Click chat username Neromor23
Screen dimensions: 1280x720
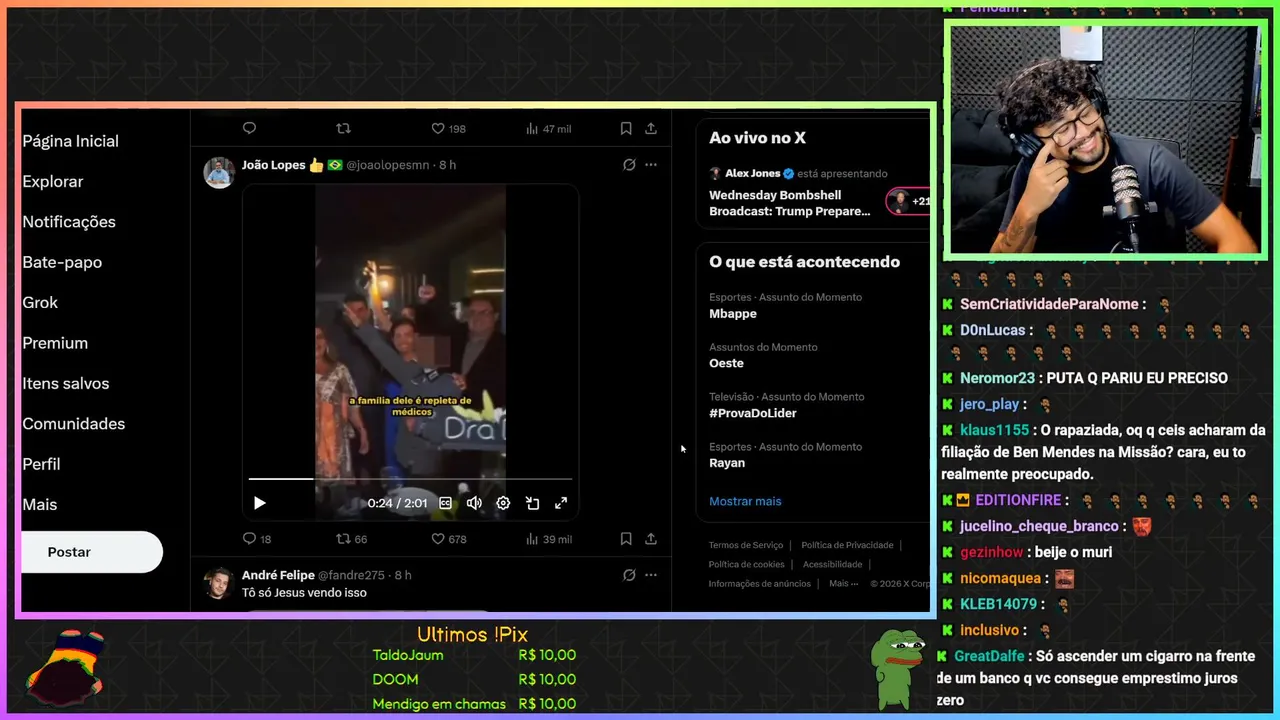997,378
